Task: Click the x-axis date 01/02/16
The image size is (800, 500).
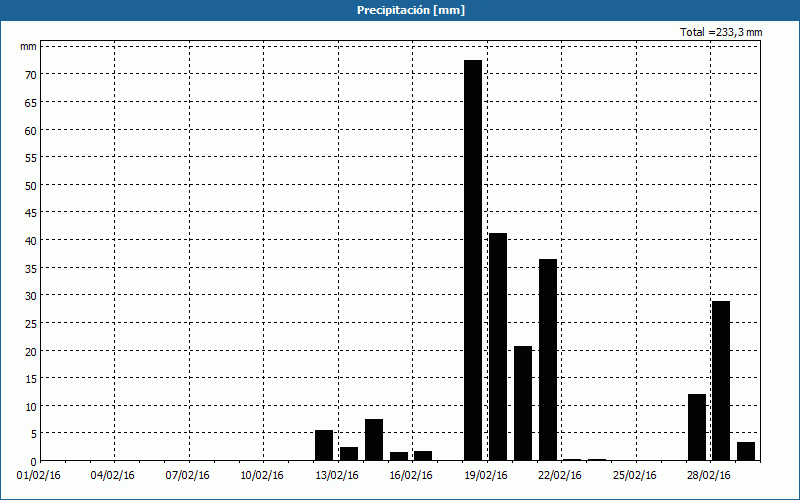Action: point(38,476)
